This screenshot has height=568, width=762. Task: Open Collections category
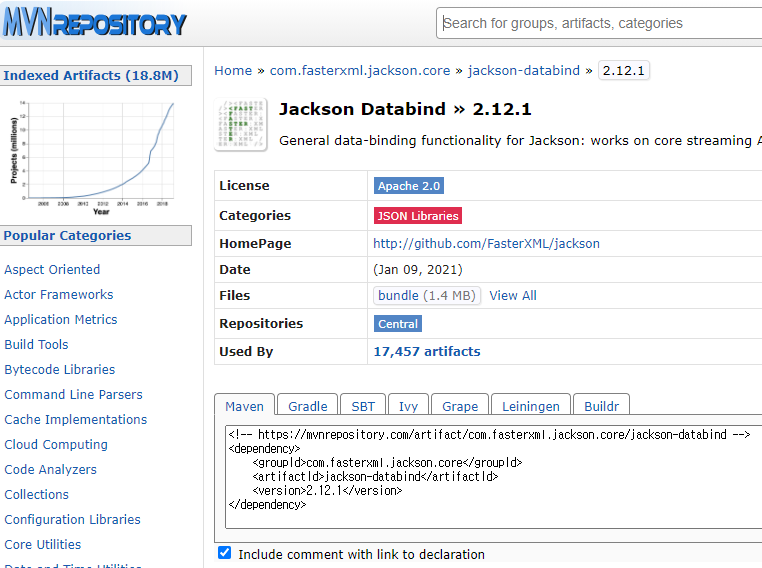pyautogui.click(x=36, y=495)
